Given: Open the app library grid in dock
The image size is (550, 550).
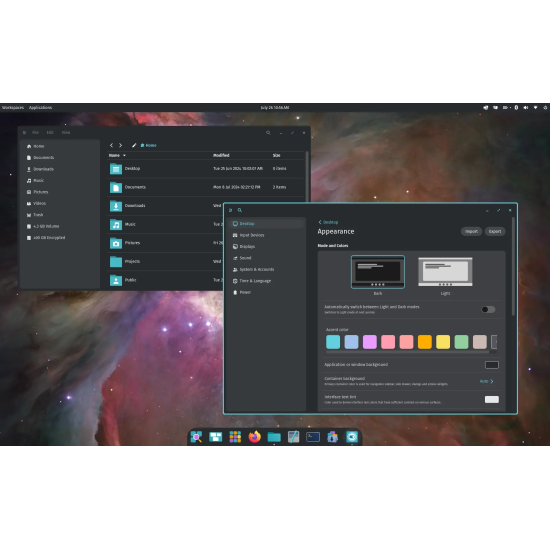Looking at the screenshot, I should pos(235,437).
